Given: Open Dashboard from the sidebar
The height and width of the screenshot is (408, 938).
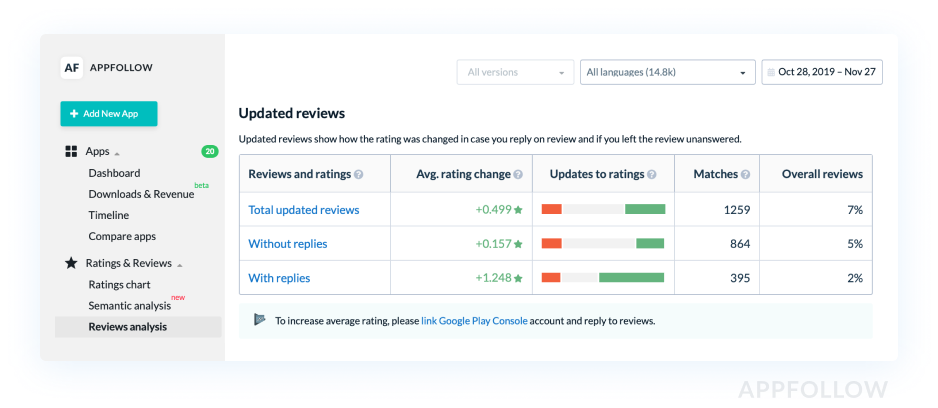Looking at the screenshot, I should pyautogui.click(x=114, y=173).
